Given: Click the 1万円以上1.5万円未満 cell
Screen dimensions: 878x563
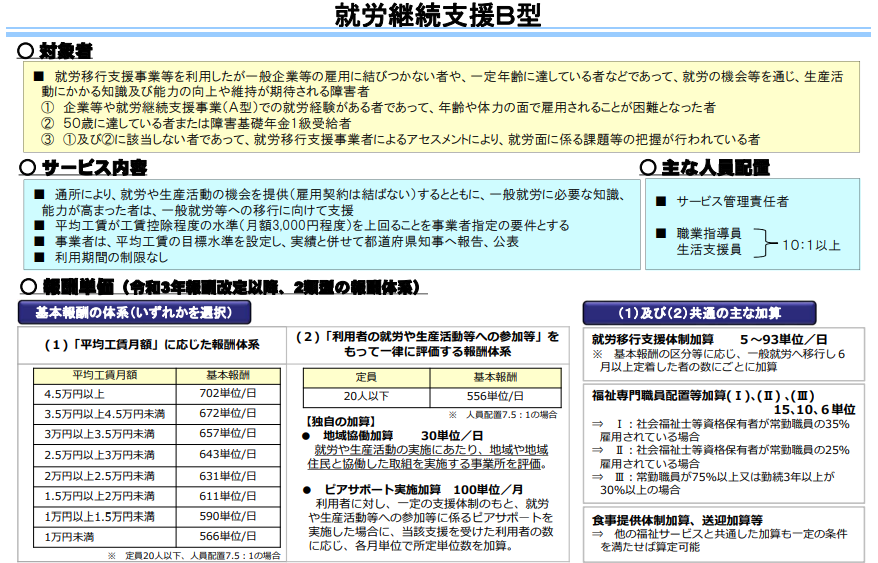Looking at the screenshot, I should point(105,517).
